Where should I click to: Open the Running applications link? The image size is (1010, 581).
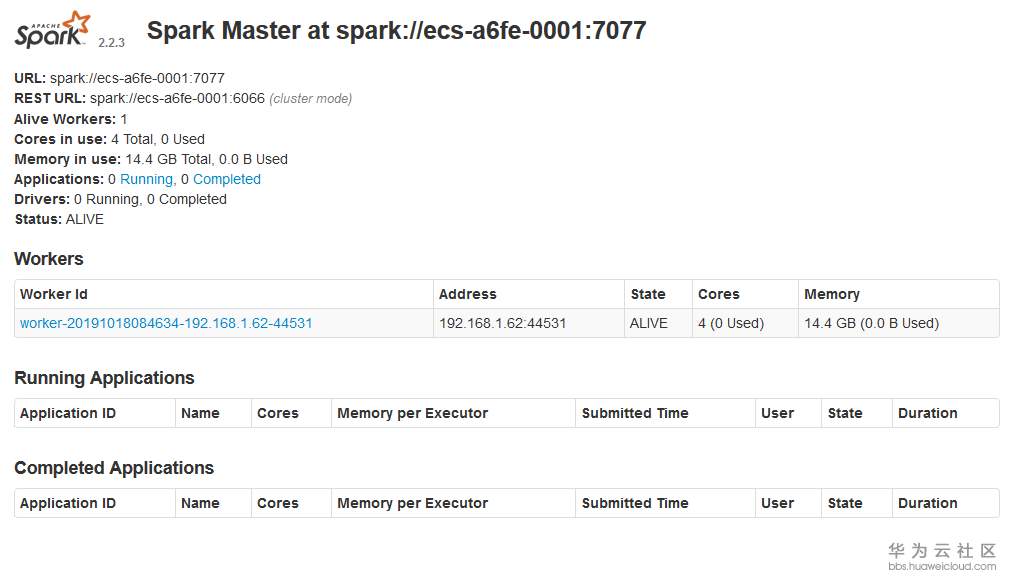coord(146,179)
